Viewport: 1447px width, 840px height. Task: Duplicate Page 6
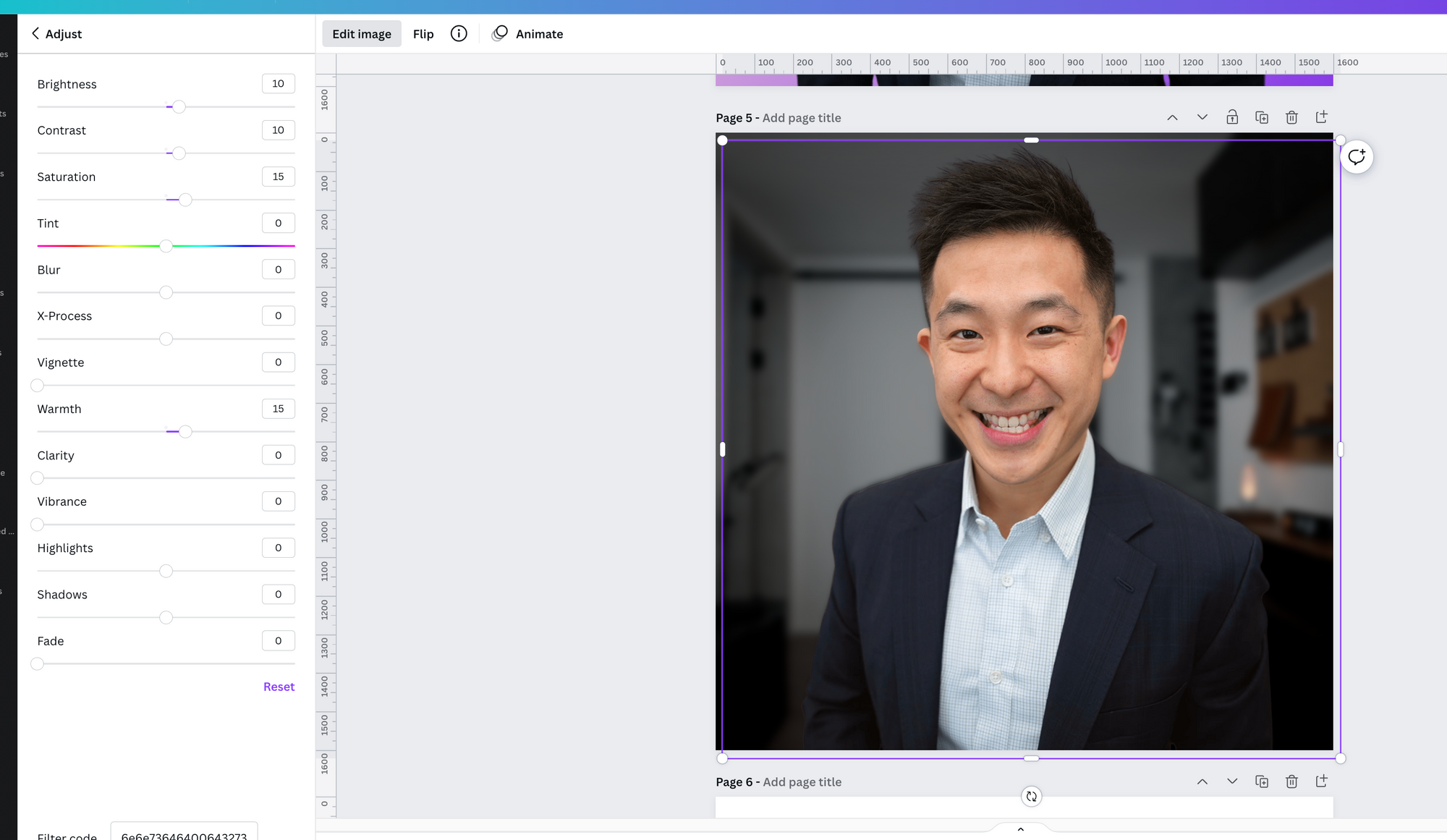(1262, 781)
